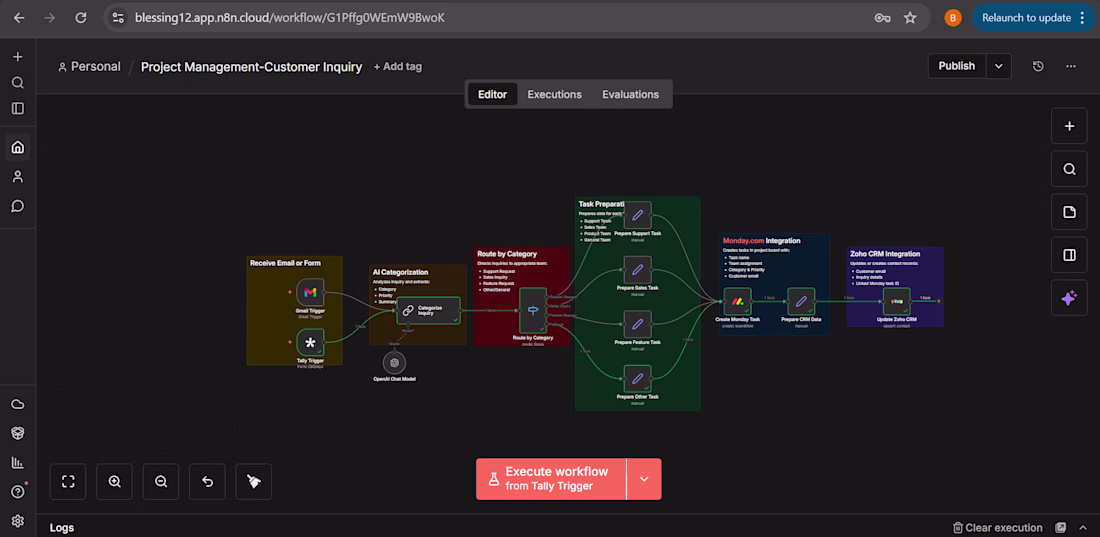Select the Update Zoho CRM node
Image resolution: width=1100 pixels, height=537 pixels.
(897, 301)
